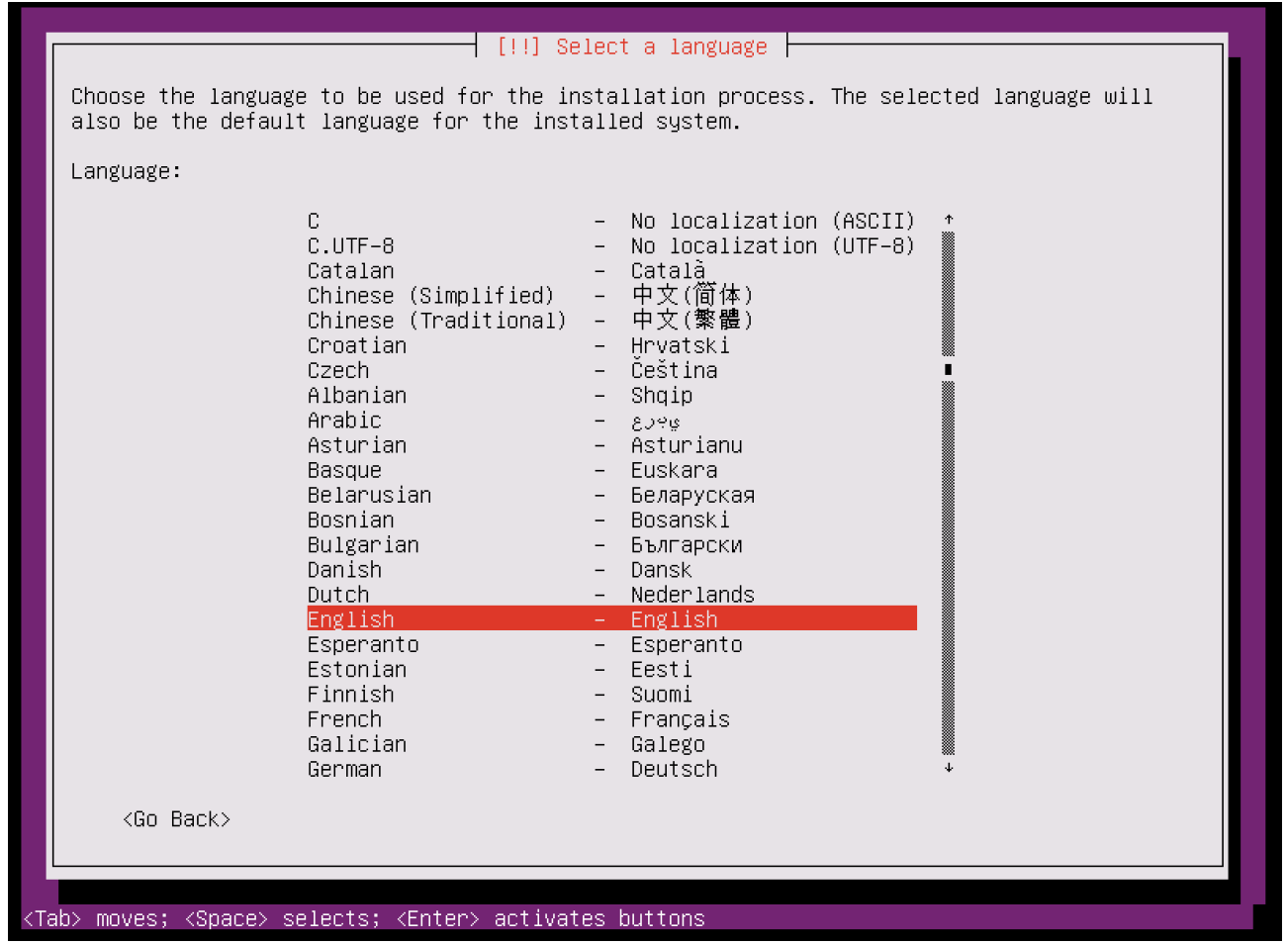Click the Go Back button
The height and width of the screenshot is (945, 1288).
tap(176, 819)
